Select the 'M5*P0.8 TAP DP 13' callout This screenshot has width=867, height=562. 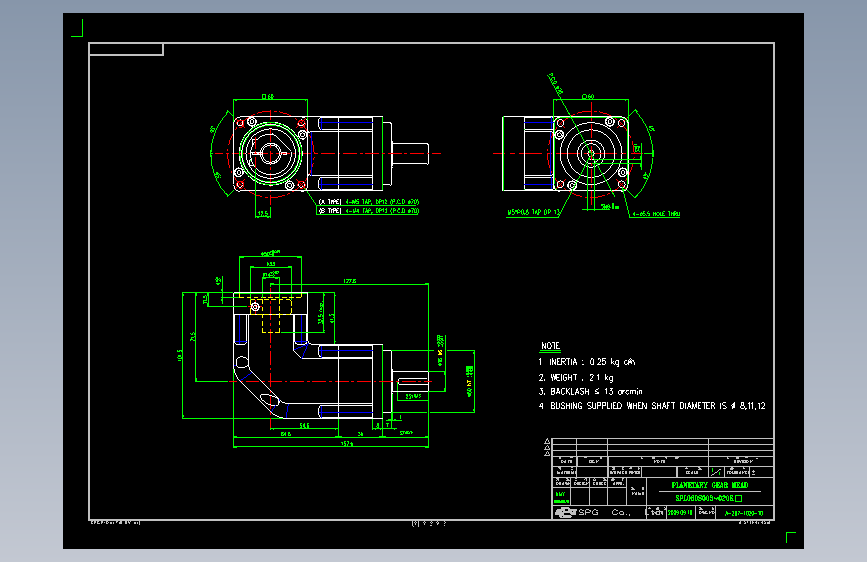coord(534,212)
